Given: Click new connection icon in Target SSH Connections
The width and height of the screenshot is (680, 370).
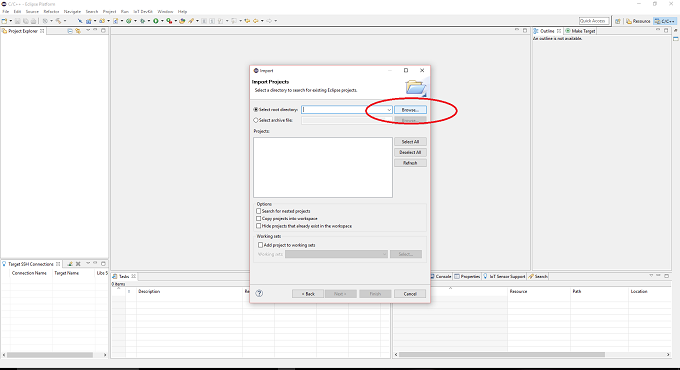Looking at the screenshot, I should point(70,264).
